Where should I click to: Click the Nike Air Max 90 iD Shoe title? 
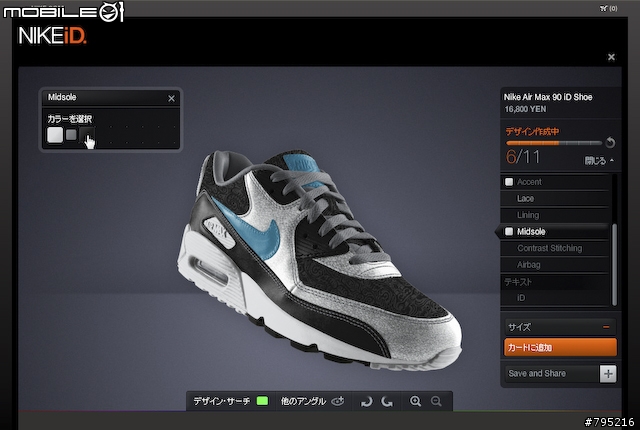click(548, 97)
